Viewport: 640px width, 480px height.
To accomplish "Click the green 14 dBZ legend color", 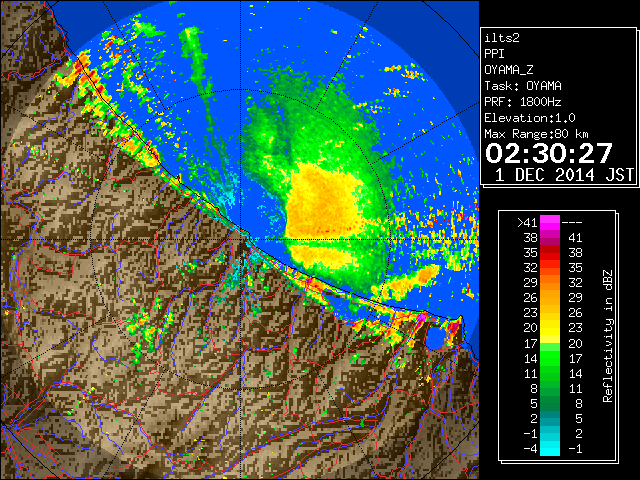I will (550, 358).
